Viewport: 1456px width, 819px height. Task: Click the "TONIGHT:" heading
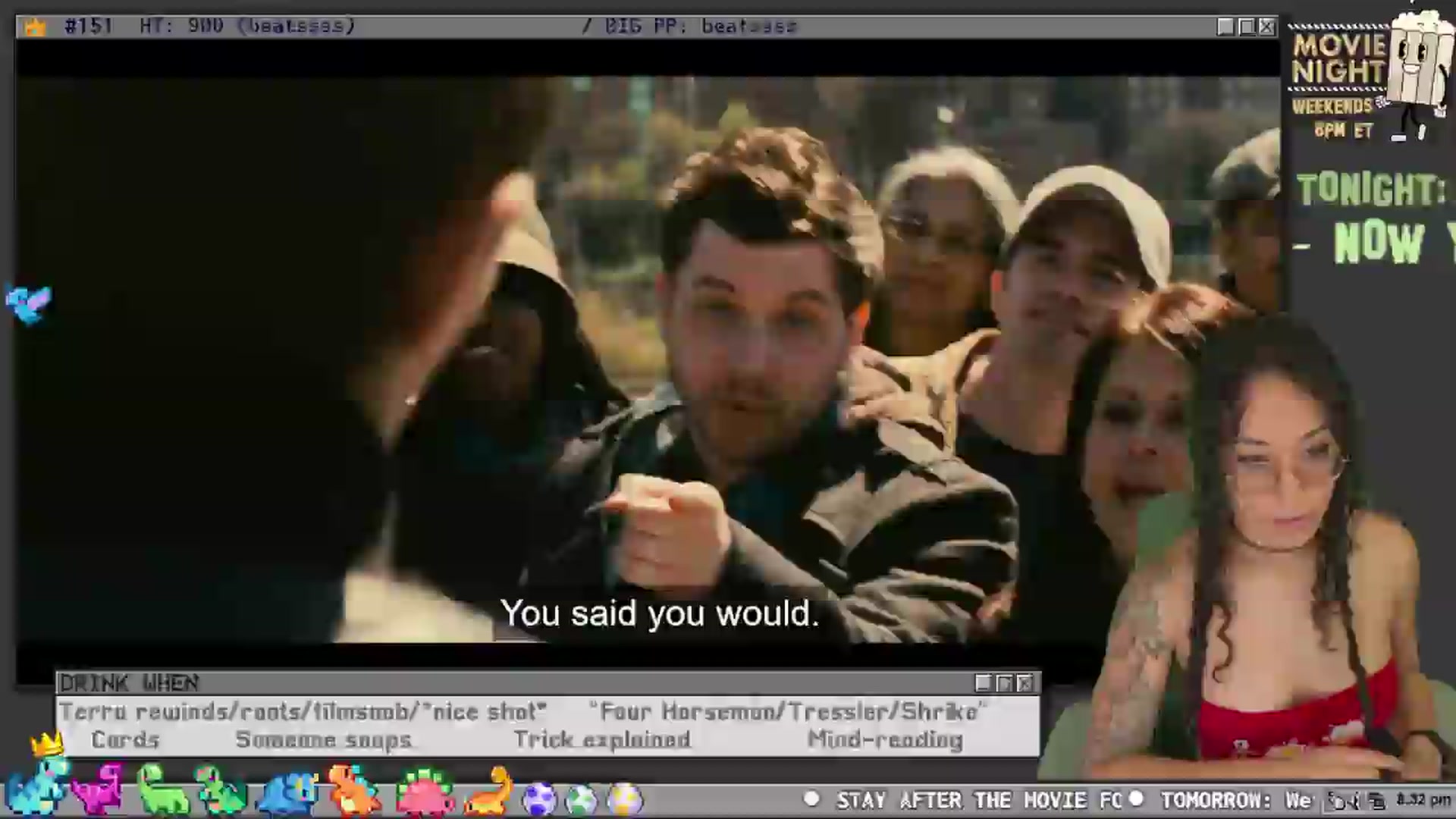[1371, 190]
